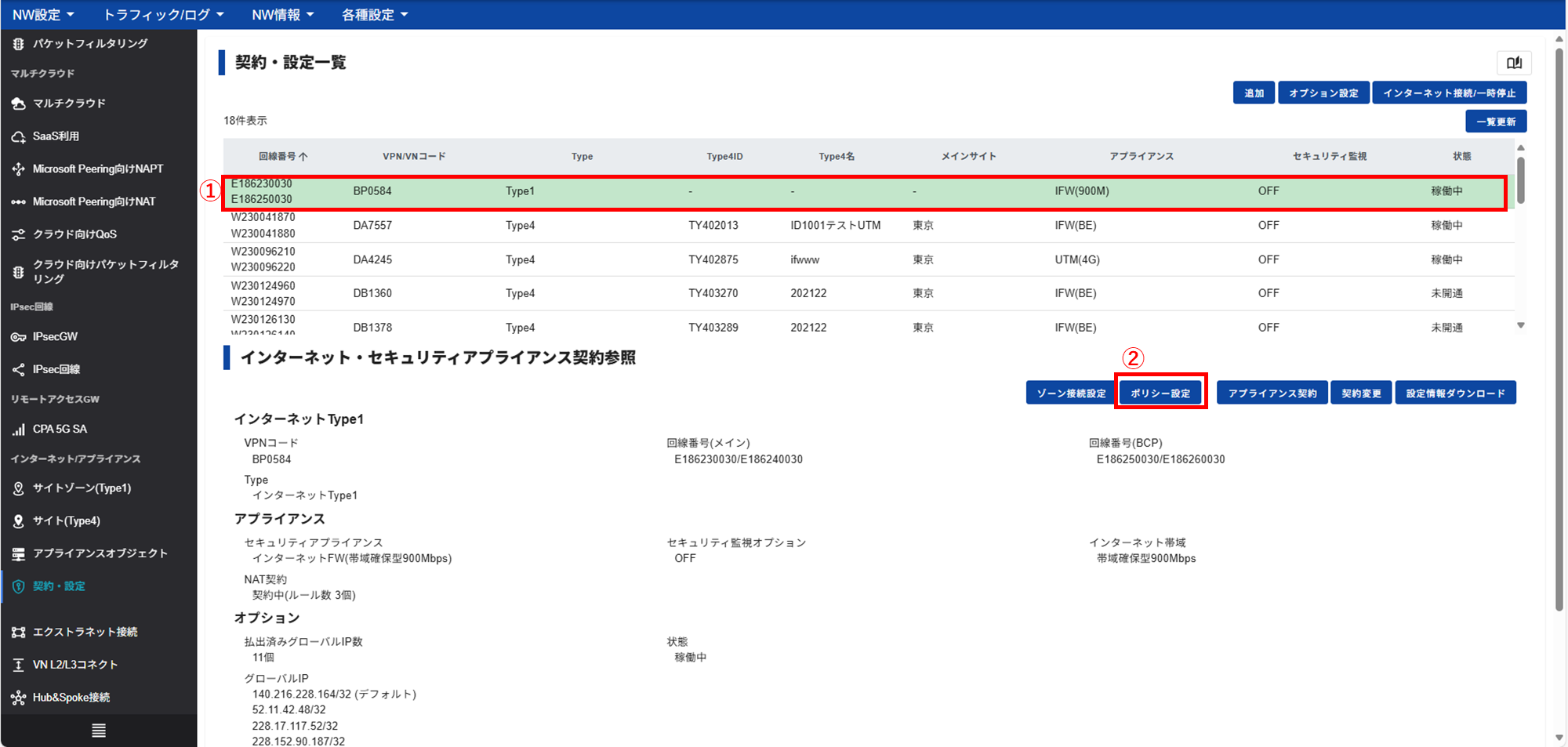Expand the トラフィック/ログ menu
1568x747 pixels.
tap(163, 15)
